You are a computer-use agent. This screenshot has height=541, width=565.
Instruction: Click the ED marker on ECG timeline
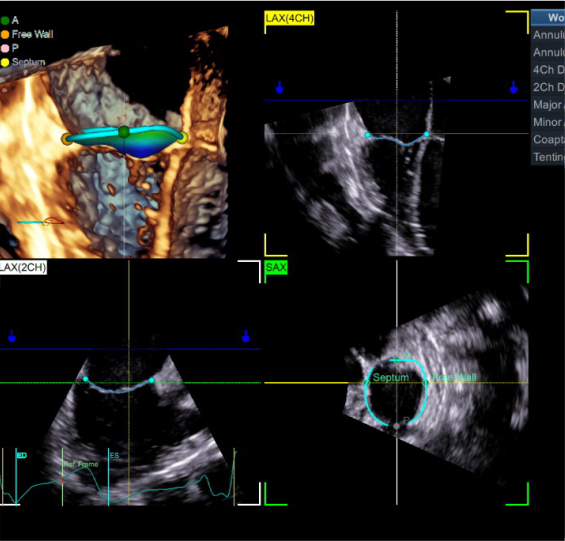point(16,476)
